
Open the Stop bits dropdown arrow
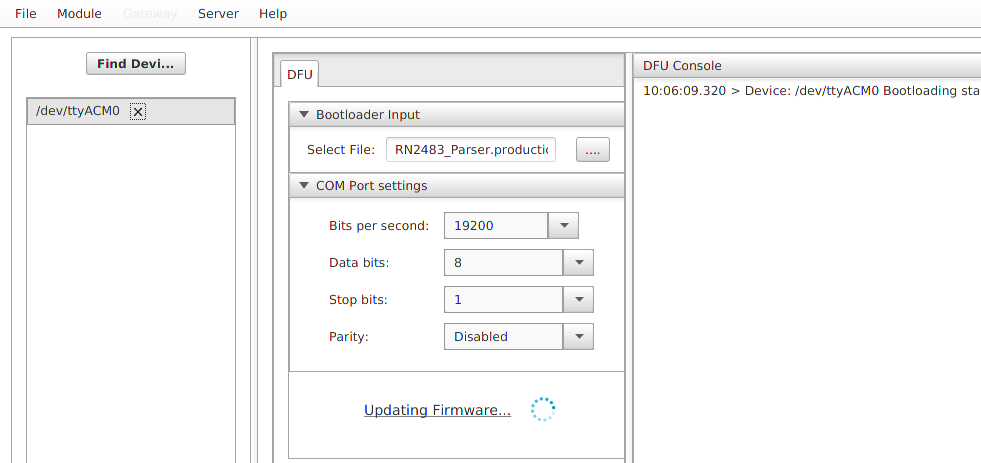coord(578,300)
